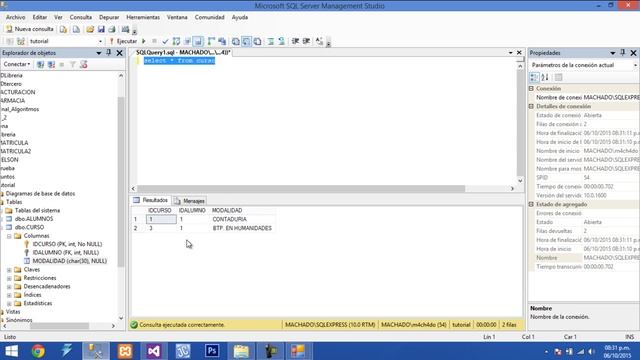Close the Explorador de objetos panel
The height and width of the screenshot is (360, 640).
coord(119,53)
